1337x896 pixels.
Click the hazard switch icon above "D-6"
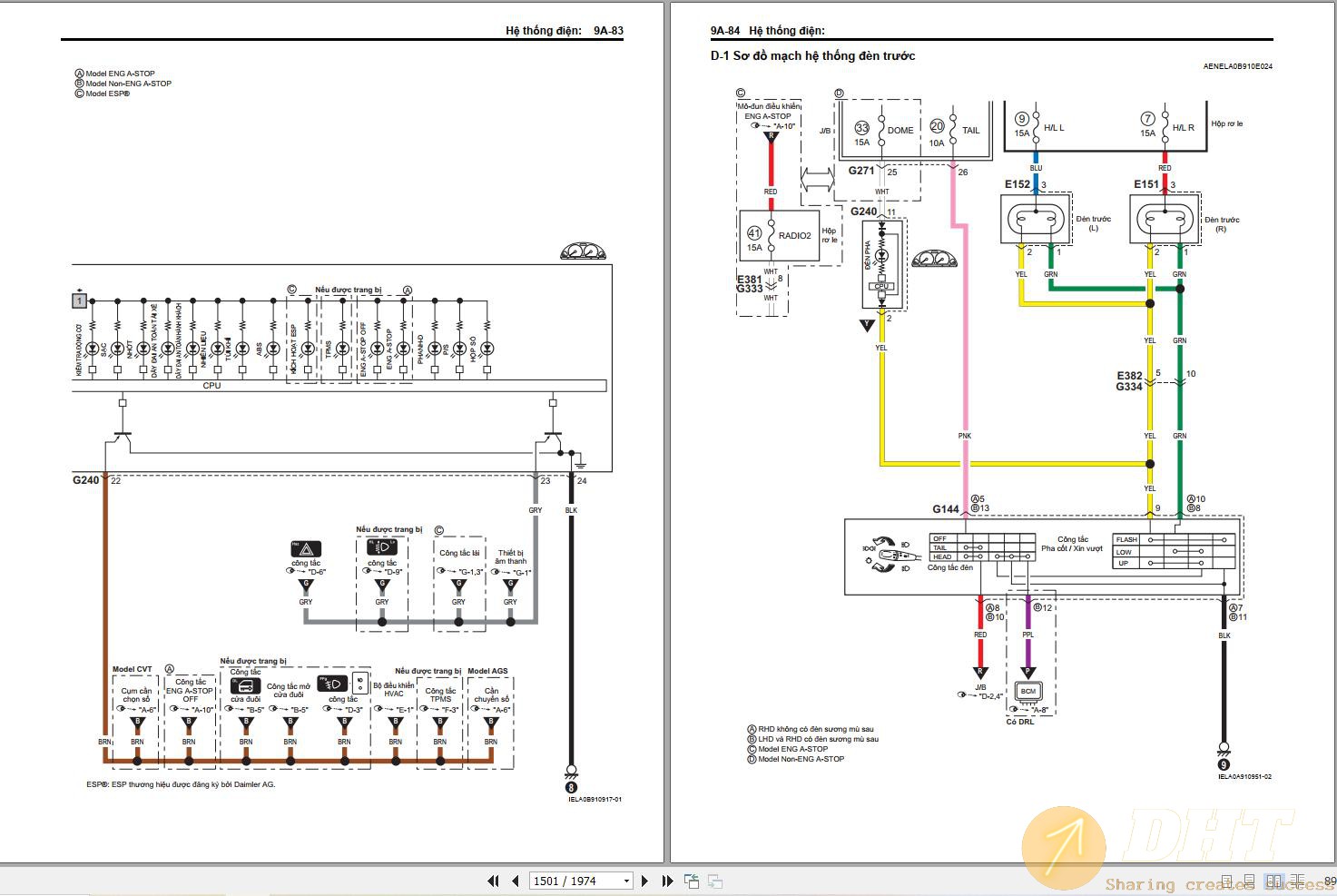pyautogui.click(x=306, y=549)
